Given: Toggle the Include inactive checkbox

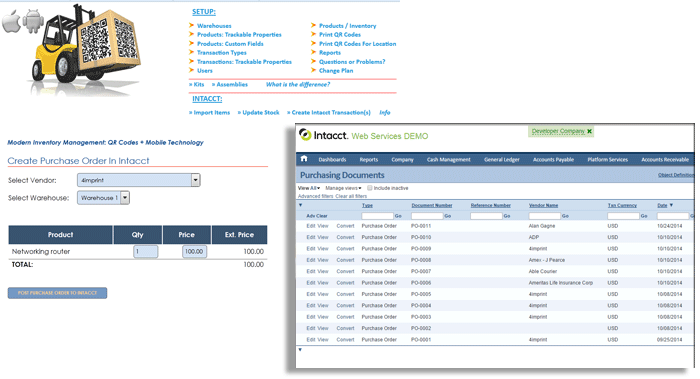Looking at the screenshot, I should tap(370, 188).
